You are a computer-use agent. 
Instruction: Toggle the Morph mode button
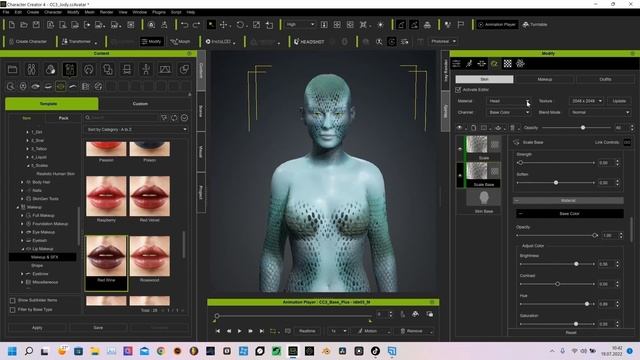click(180, 42)
